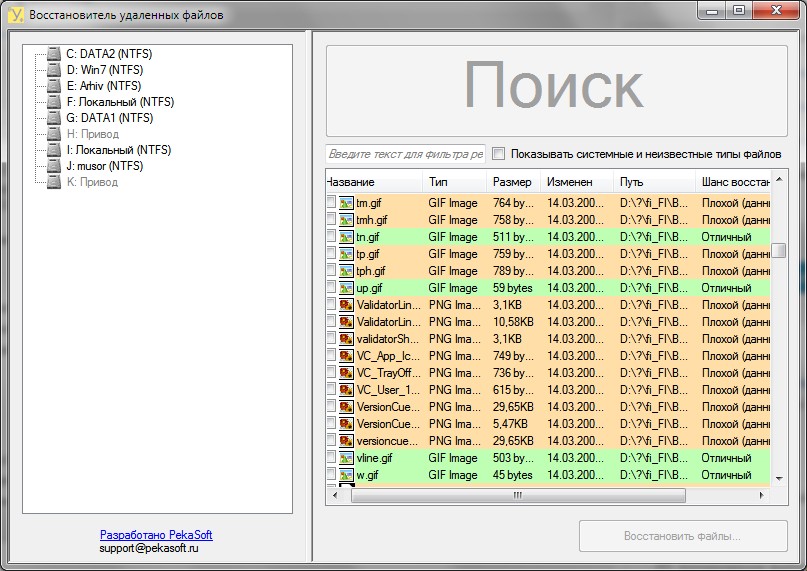Select the F: Локальный drive entry
The height and width of the screenshot is (571, 807).
120,102
